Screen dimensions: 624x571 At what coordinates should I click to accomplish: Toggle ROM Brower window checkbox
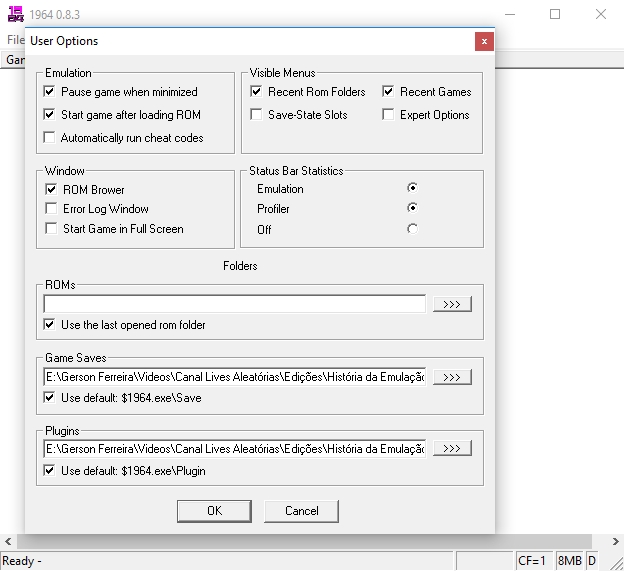[51, 189]
